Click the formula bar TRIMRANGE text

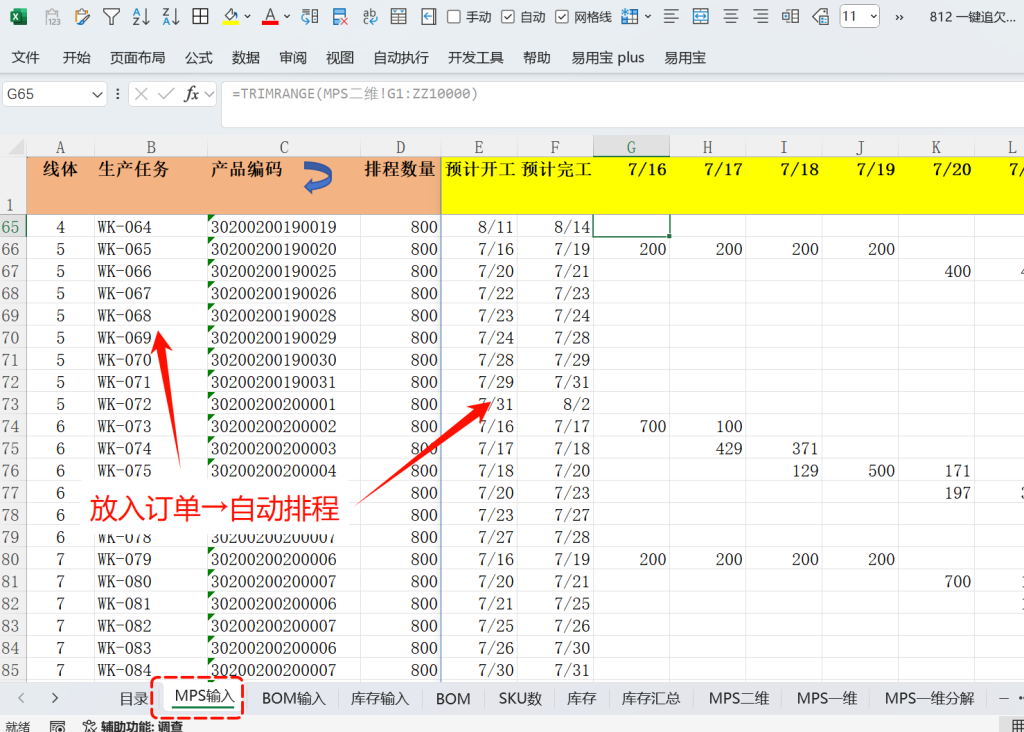point(355,93)
